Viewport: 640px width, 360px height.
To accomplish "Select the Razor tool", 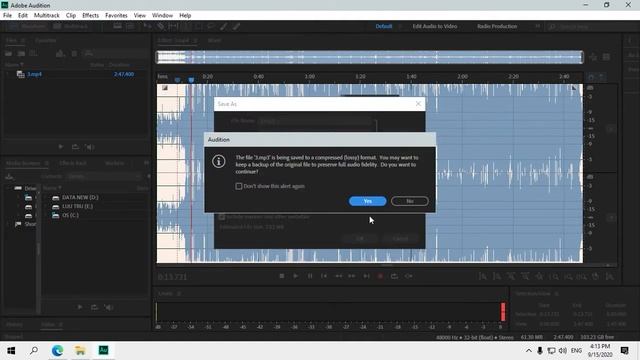I will pos(160,26).
